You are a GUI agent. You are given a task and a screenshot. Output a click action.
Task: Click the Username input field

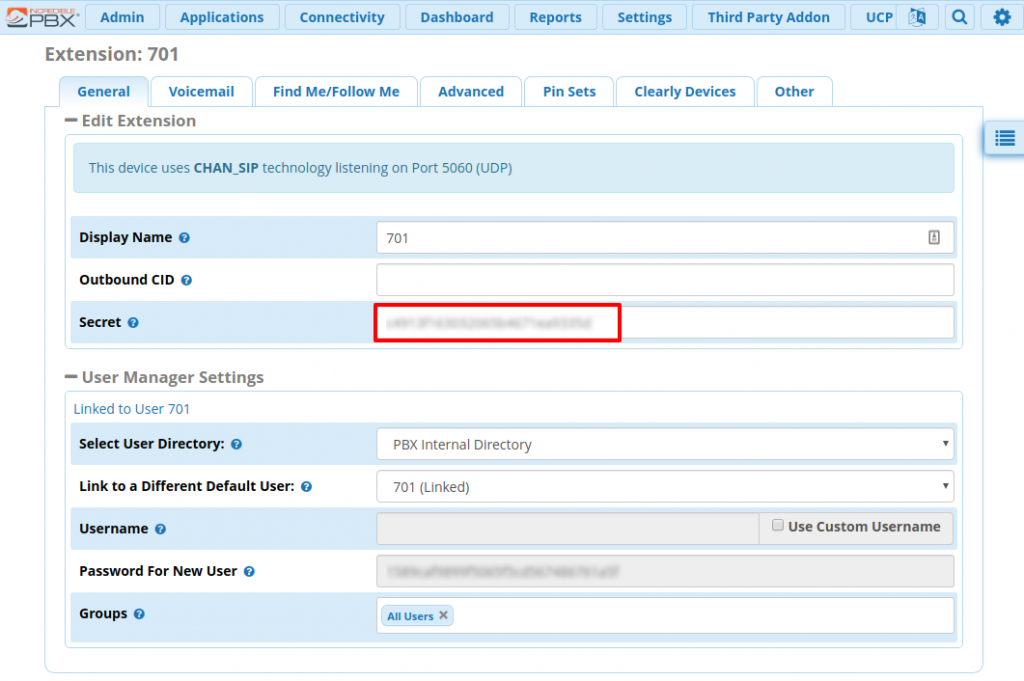[568, 528]
